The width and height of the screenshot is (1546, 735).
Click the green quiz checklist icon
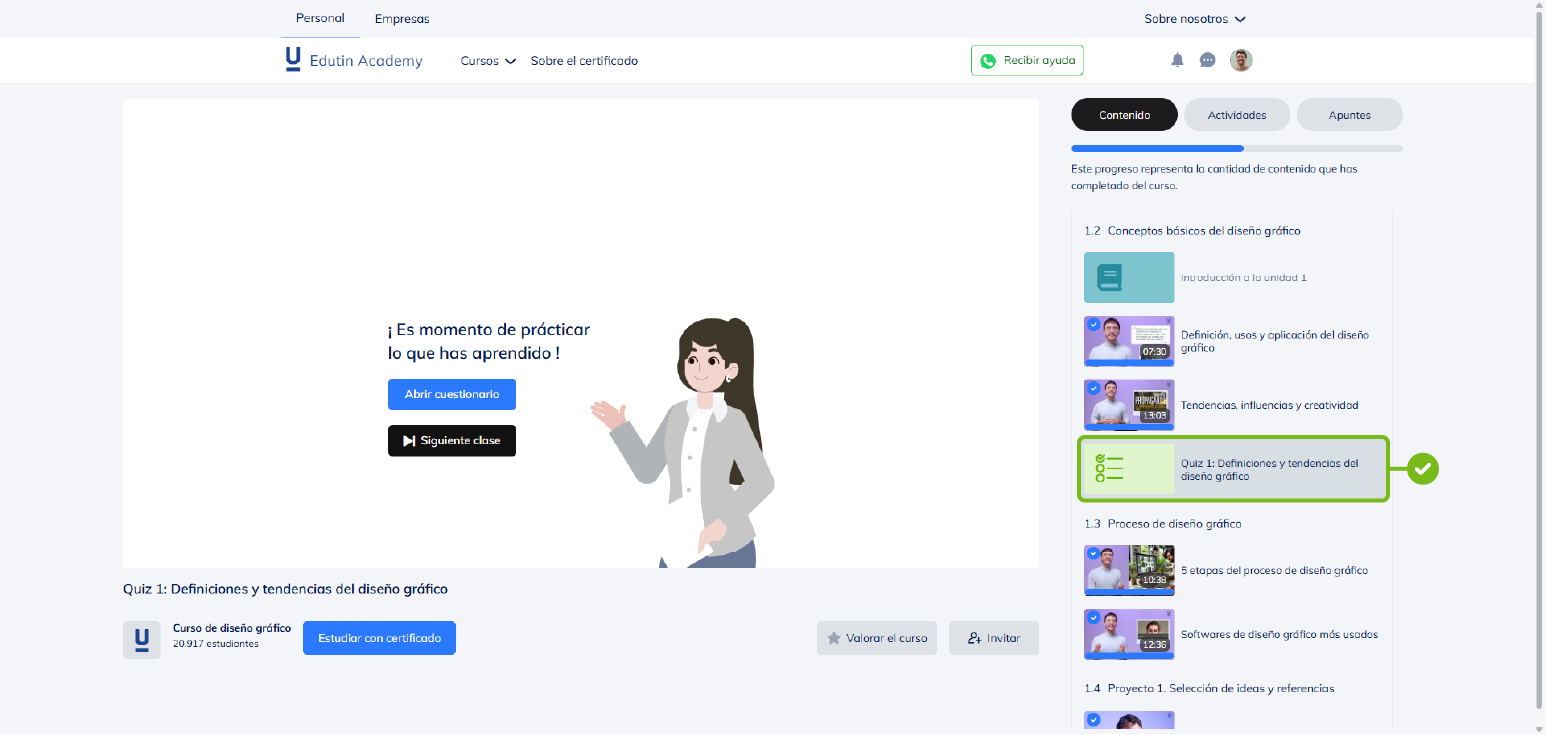(1110, 468)
